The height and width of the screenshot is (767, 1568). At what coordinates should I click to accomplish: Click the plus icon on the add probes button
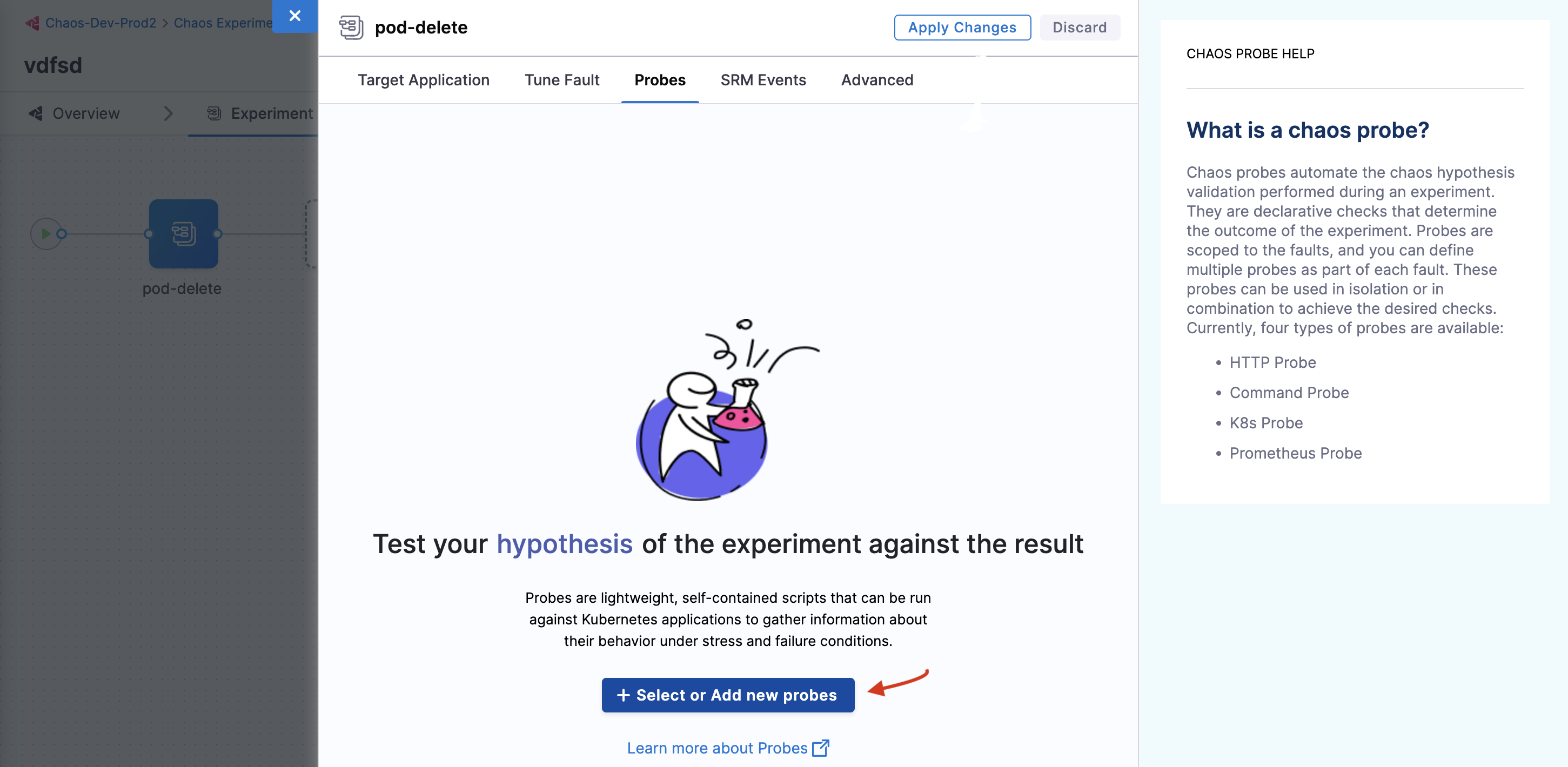[622, 695]
